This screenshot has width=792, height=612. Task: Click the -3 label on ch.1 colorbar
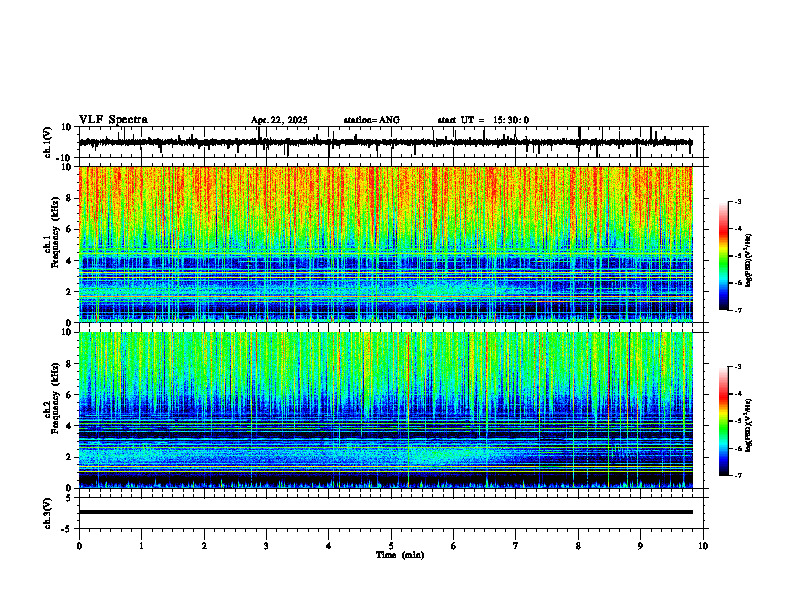738,201
